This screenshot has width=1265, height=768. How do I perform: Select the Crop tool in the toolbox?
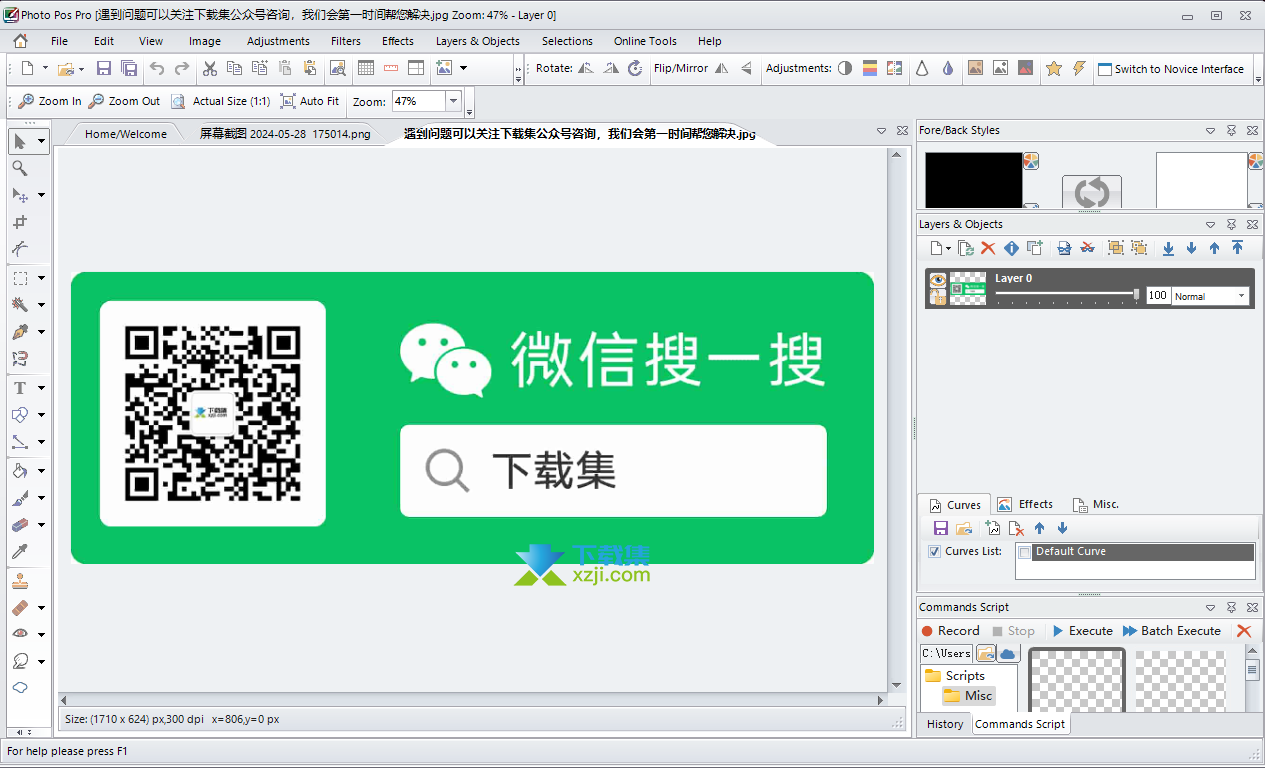point(19,222)
